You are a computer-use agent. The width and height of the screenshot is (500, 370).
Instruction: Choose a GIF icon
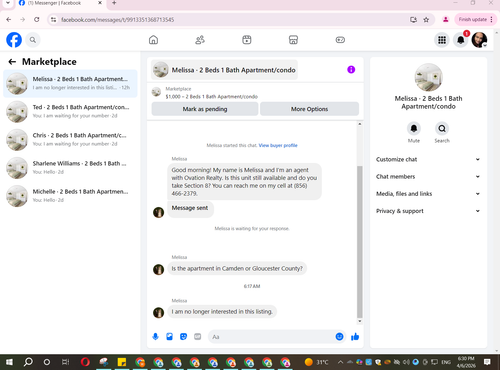(x=198, y=337)
